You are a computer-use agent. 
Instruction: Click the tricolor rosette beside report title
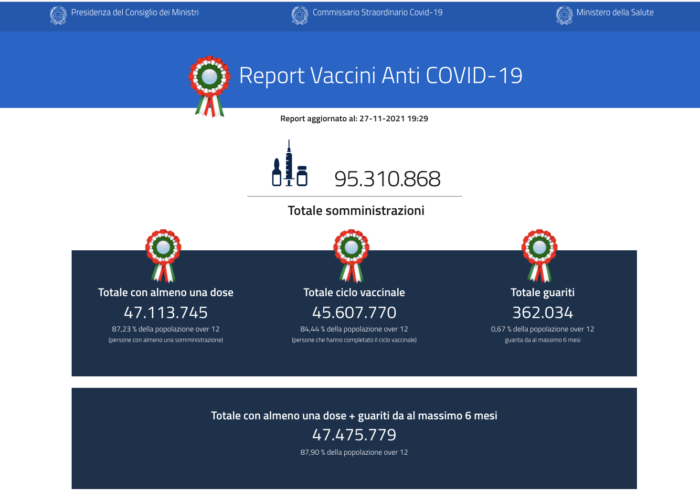pyautogui.click(x=210, y=85)
